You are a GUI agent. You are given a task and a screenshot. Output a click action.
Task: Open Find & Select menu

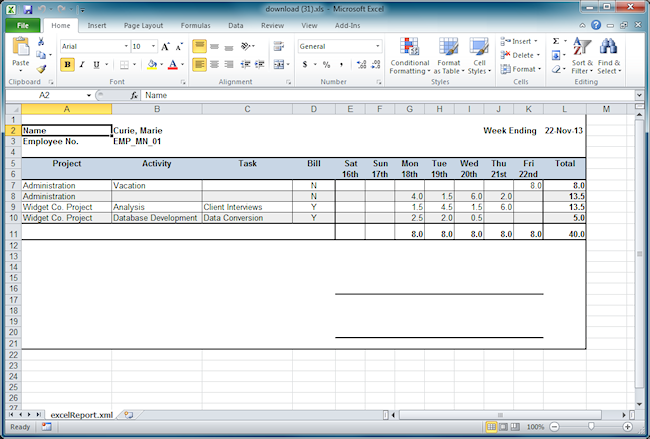point(609,56)
